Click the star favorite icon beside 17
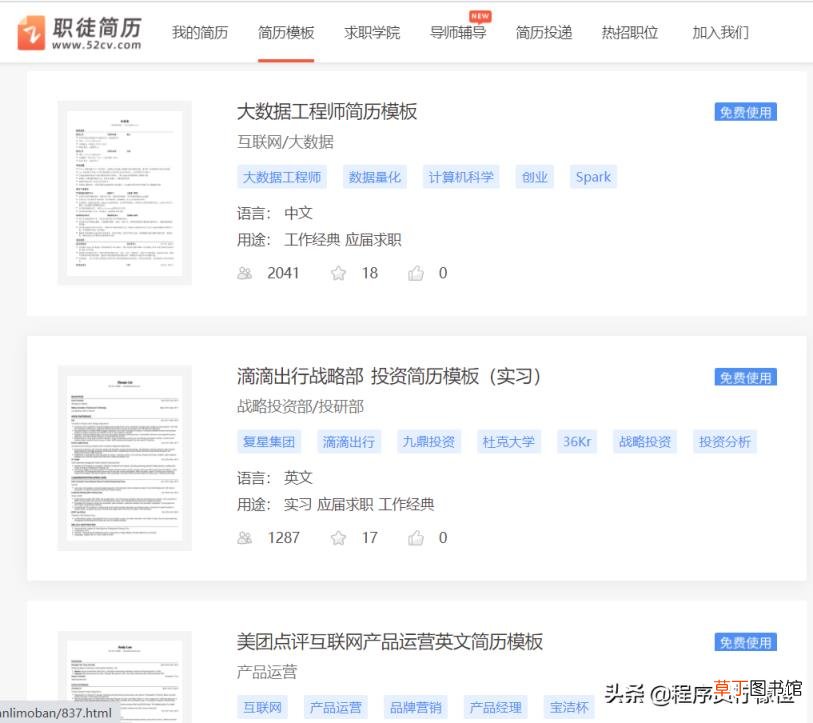 (x=338, y=538)
